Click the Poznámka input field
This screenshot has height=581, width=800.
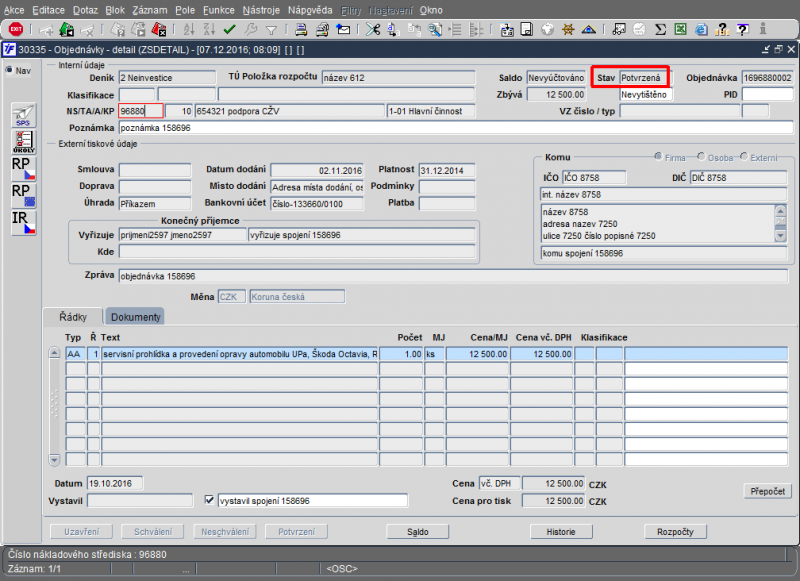450,128
